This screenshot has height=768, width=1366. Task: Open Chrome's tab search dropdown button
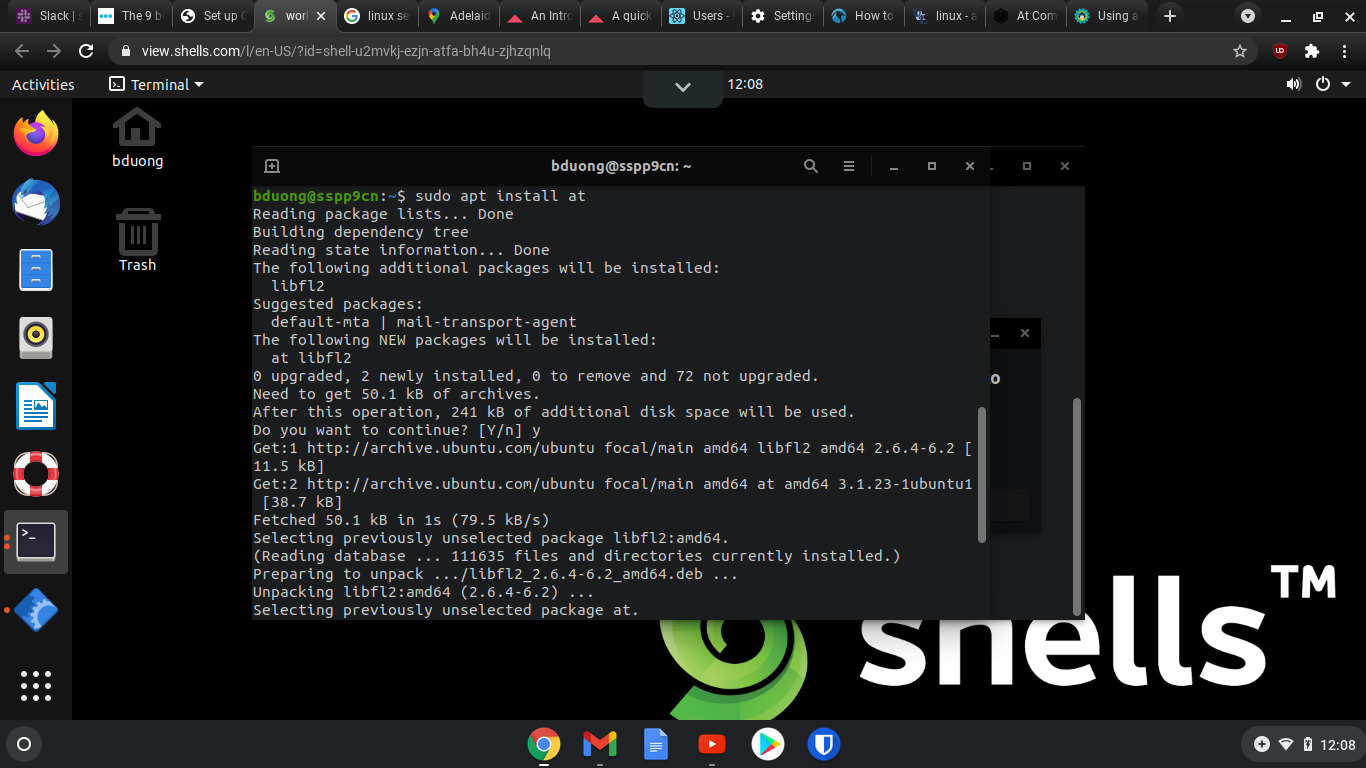click(1247, 16)
